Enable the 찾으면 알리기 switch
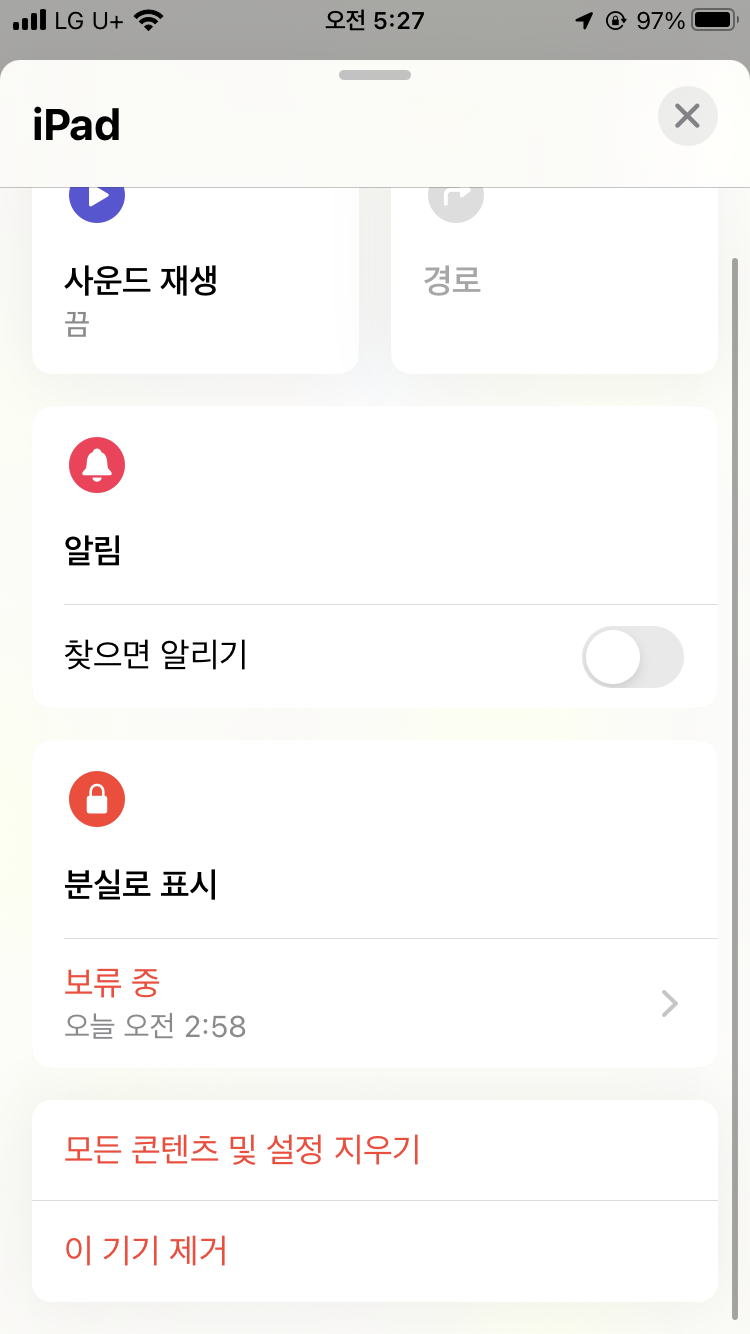Screen dimensions: 750x1334 (x=632, y=657)
